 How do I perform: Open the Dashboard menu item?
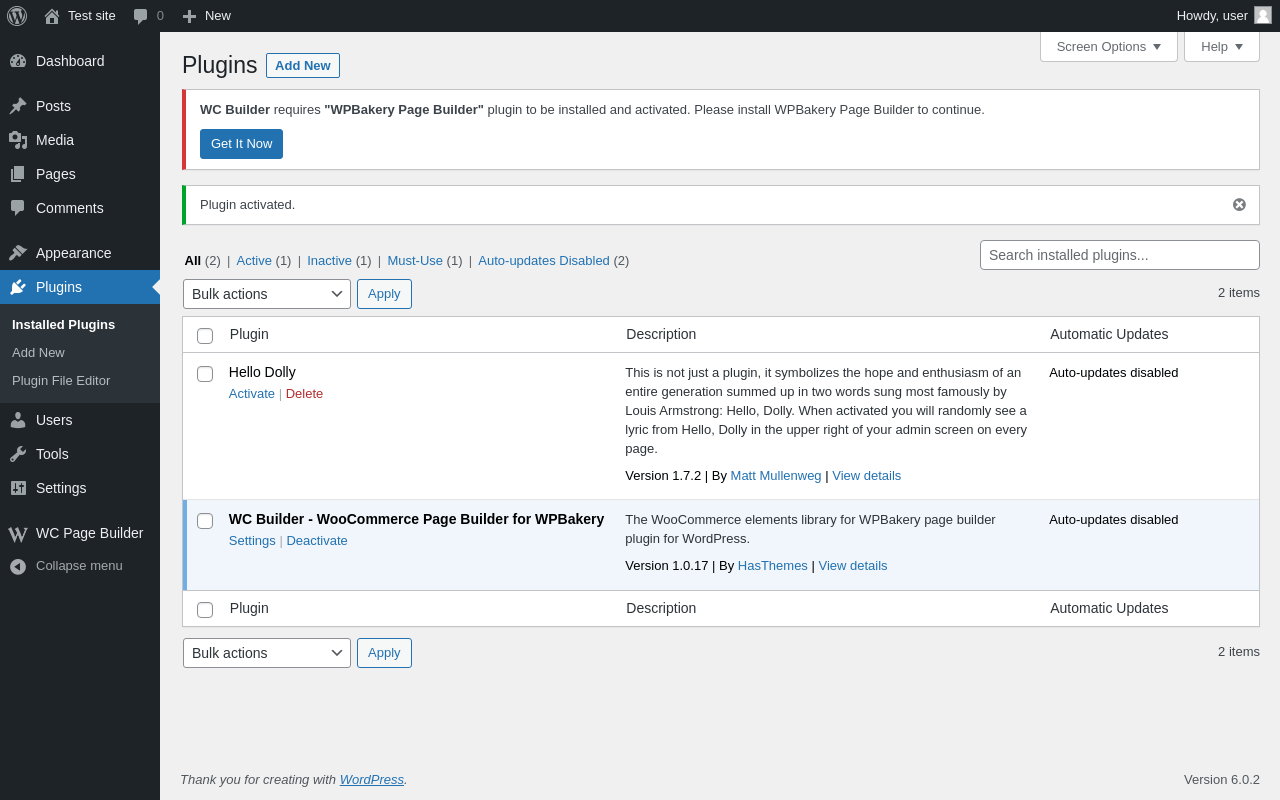[70, 61]
